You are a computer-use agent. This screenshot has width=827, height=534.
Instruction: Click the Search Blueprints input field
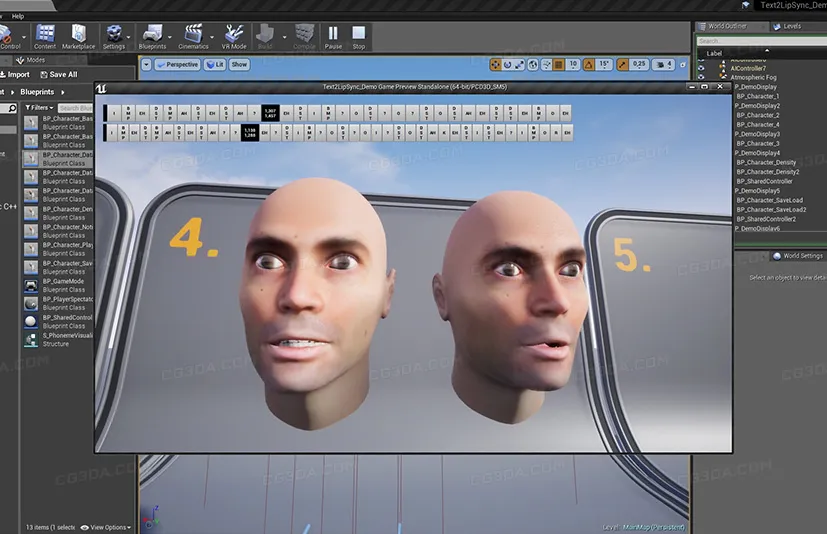point(75,108)
